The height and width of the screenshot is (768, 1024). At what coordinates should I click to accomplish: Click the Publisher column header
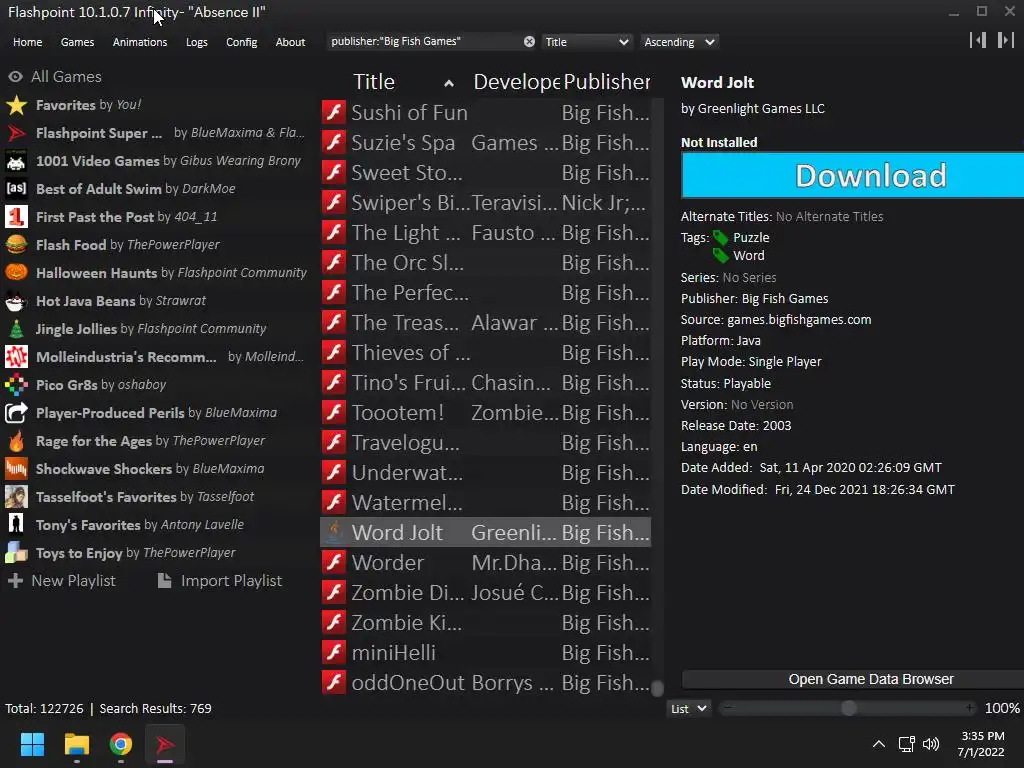point(607,82)
